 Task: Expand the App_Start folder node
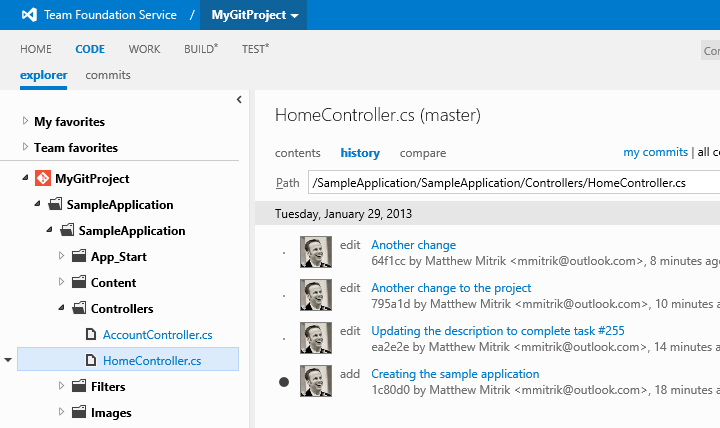[62, 256]
